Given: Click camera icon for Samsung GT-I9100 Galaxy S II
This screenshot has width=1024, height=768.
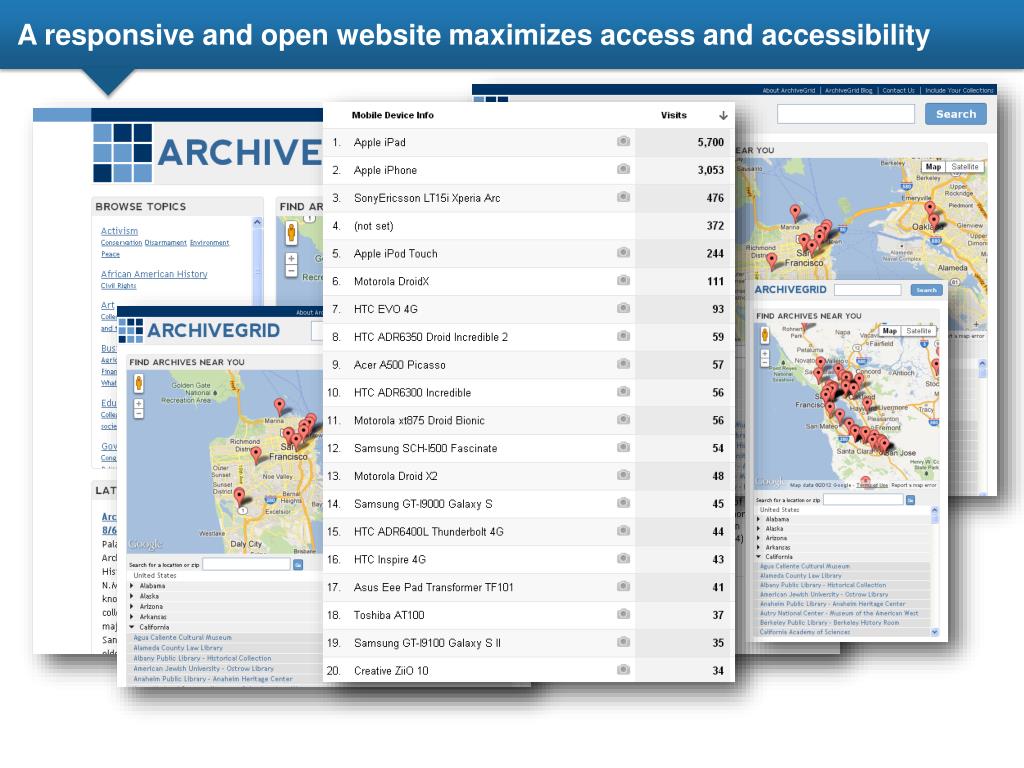Looking at the screenshot, I should [x=624, y=642].
